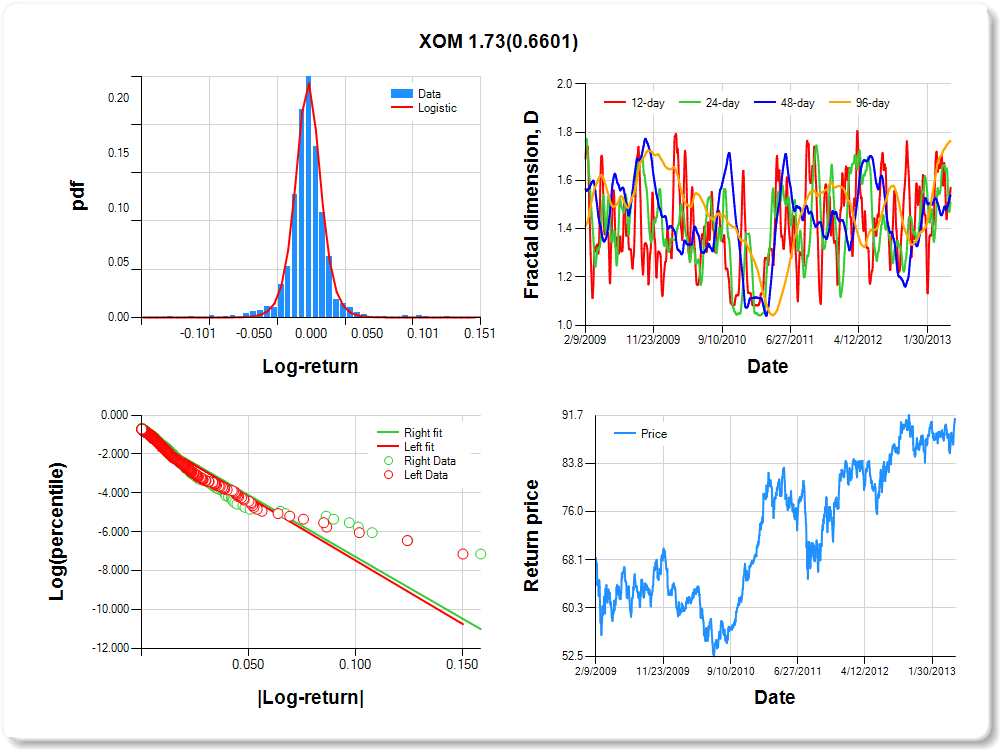Click the rightmost red circle in tail plot
The height and width of the screenshot is (750, 1000).
[x=462, y=554]
